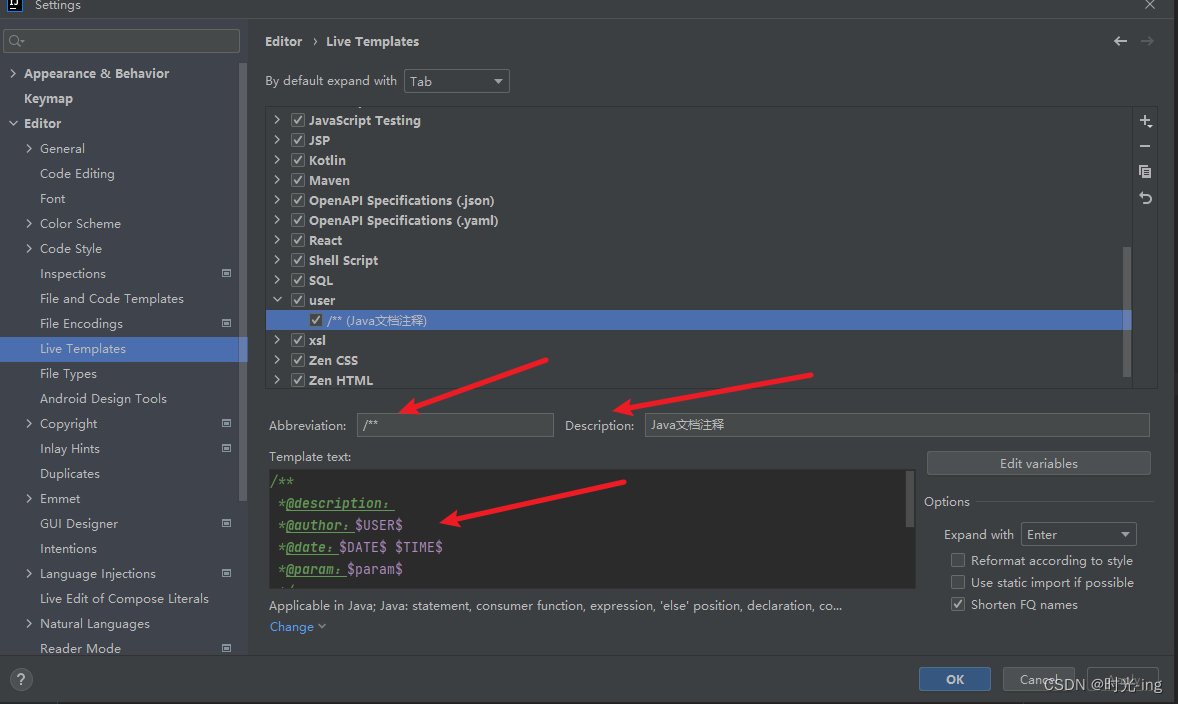Open File and Code Templates settings
The image size is (1178, 704).
coord(112,298)
